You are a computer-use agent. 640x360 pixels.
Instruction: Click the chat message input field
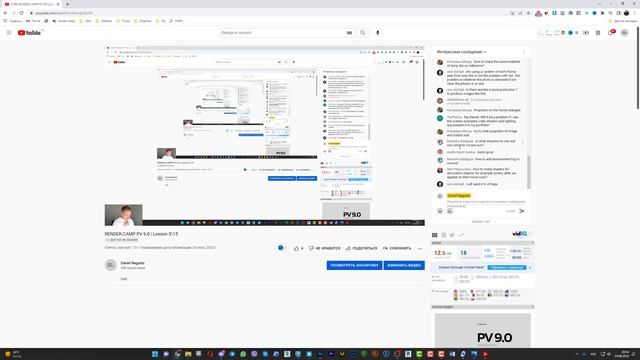tap(486, 203)
